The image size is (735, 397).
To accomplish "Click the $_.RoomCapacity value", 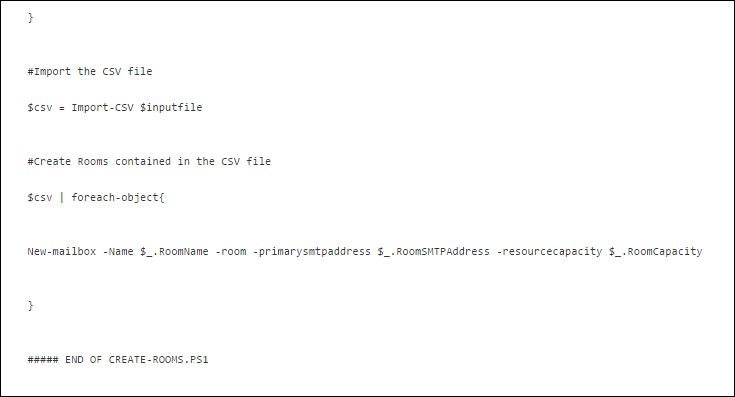I will [655, 251].
